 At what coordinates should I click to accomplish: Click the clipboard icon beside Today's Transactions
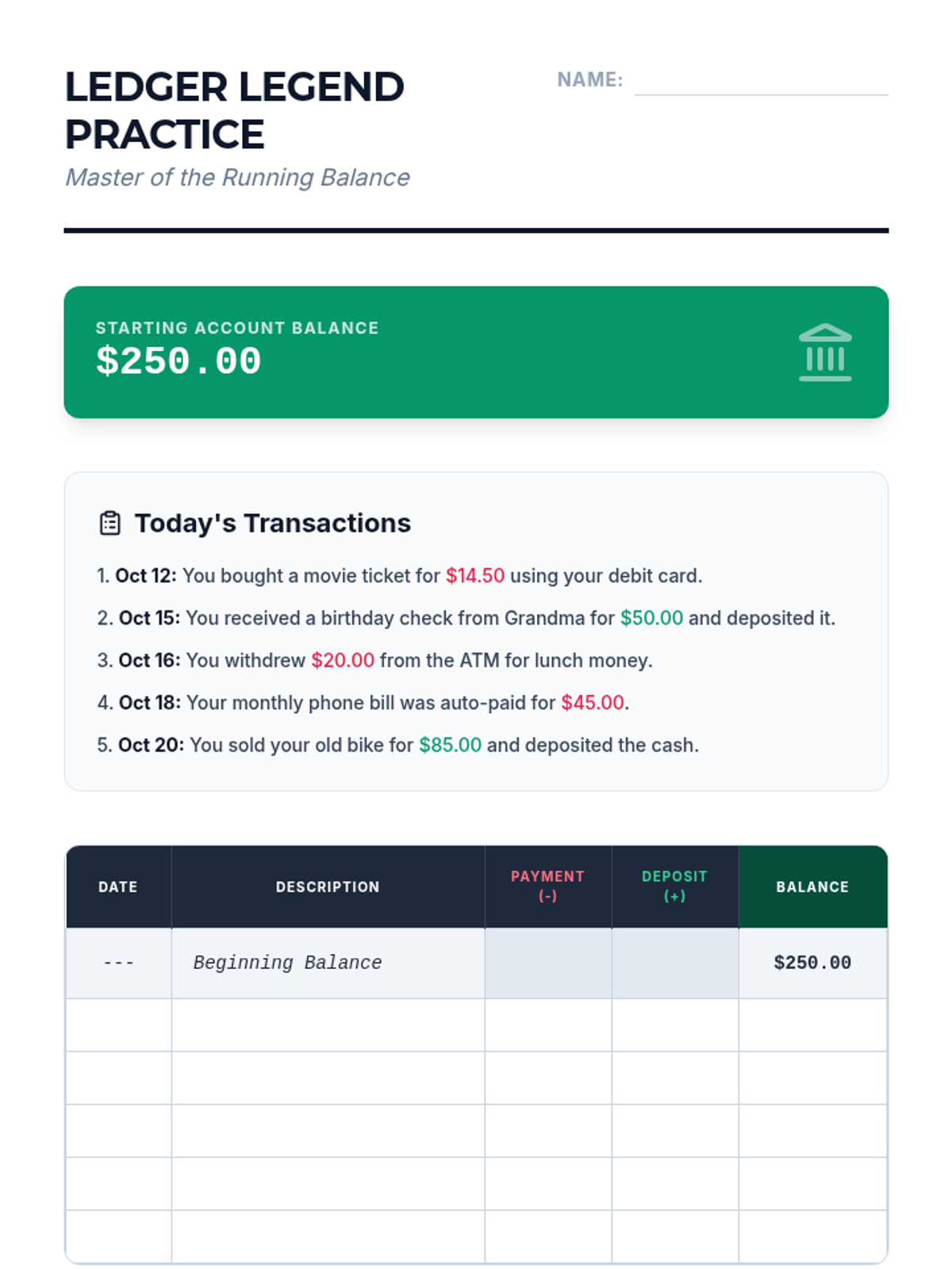coord(110,523)
